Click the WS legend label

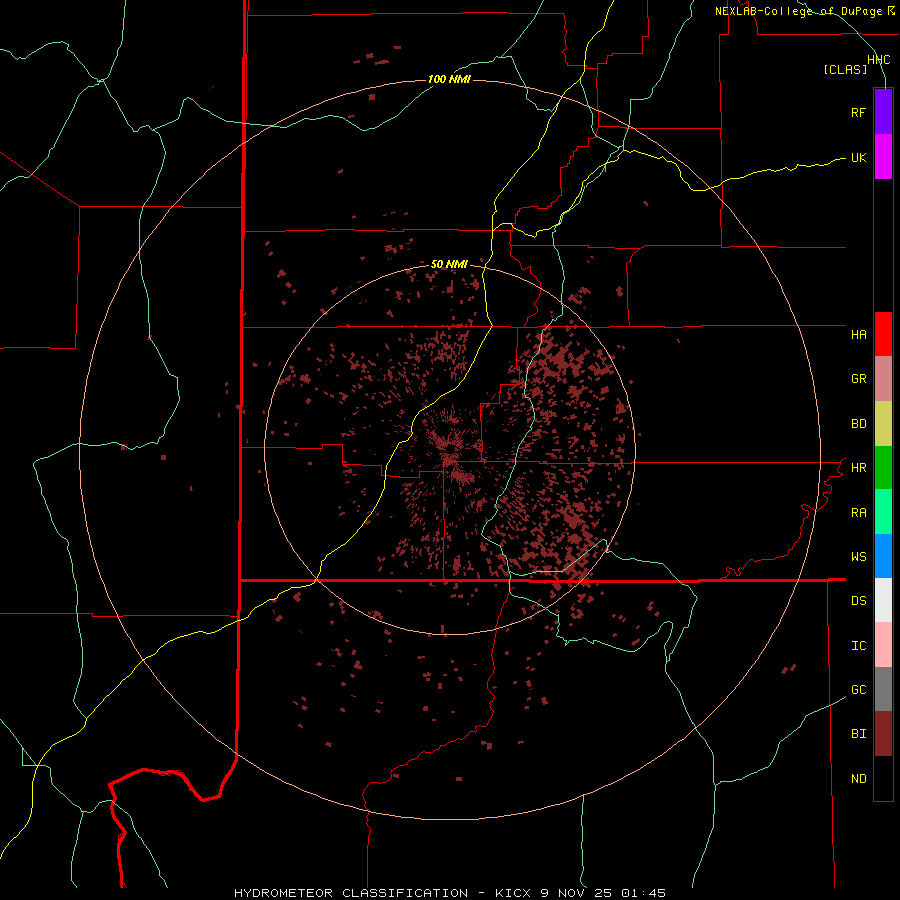click(x=858, y=556)
